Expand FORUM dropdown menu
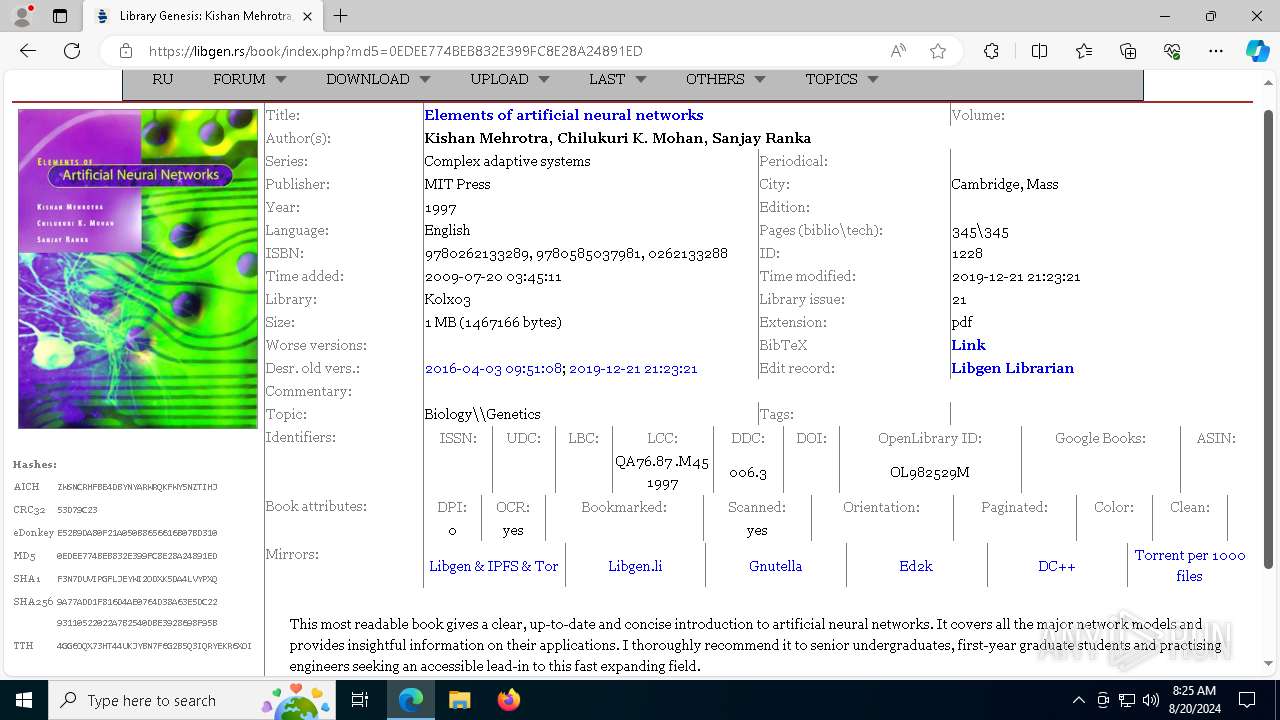The height and width of the screenshot is (720, 1280). (249, 79)
